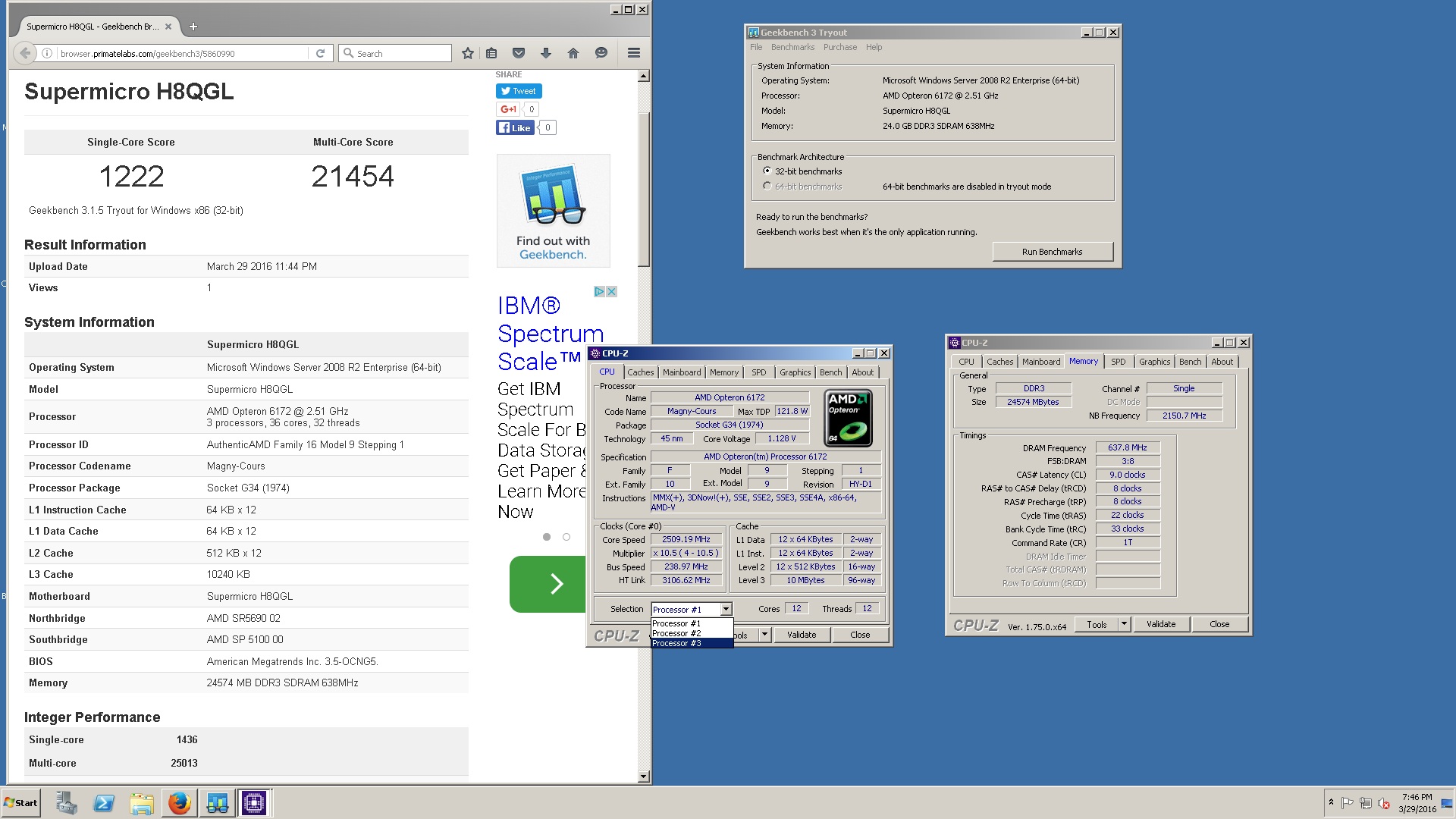Choose Processor #1 from dropdown list
Screen dimensions: 1456x819
point(692,623)
